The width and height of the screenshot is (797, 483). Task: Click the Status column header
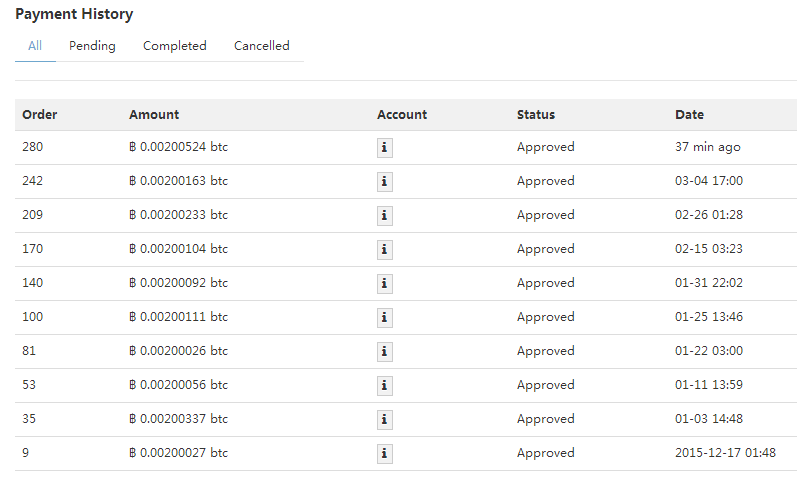[x=536, y=114]
